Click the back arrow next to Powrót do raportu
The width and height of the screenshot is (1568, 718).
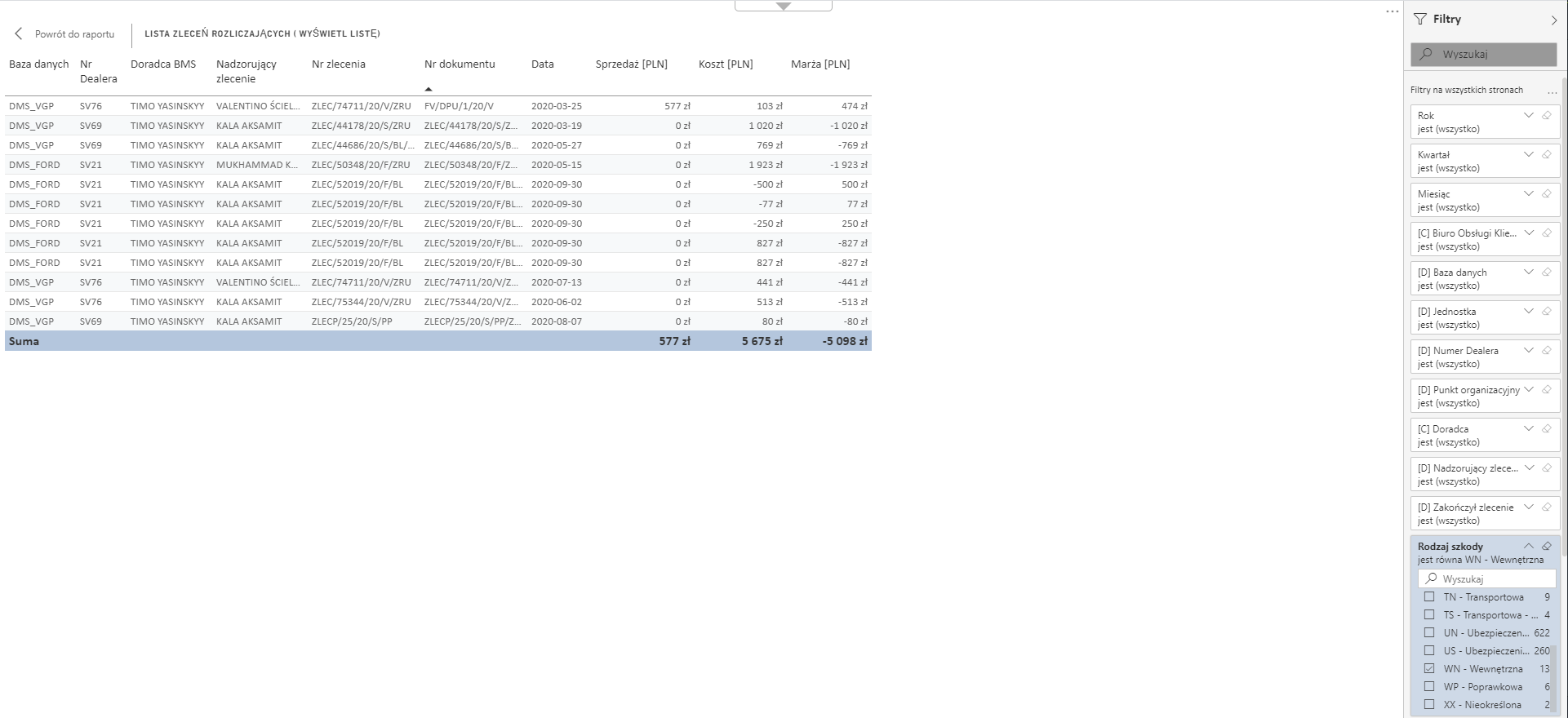[19, 34]
